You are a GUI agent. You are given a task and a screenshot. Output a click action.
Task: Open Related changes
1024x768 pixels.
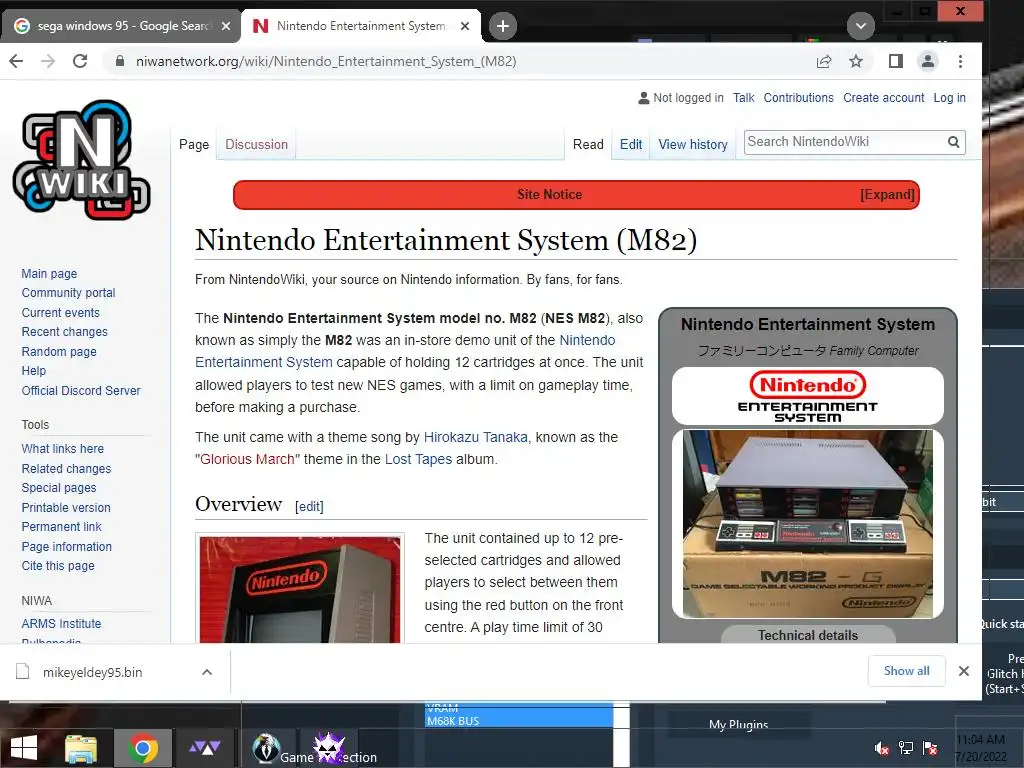(x=66, y=468)
